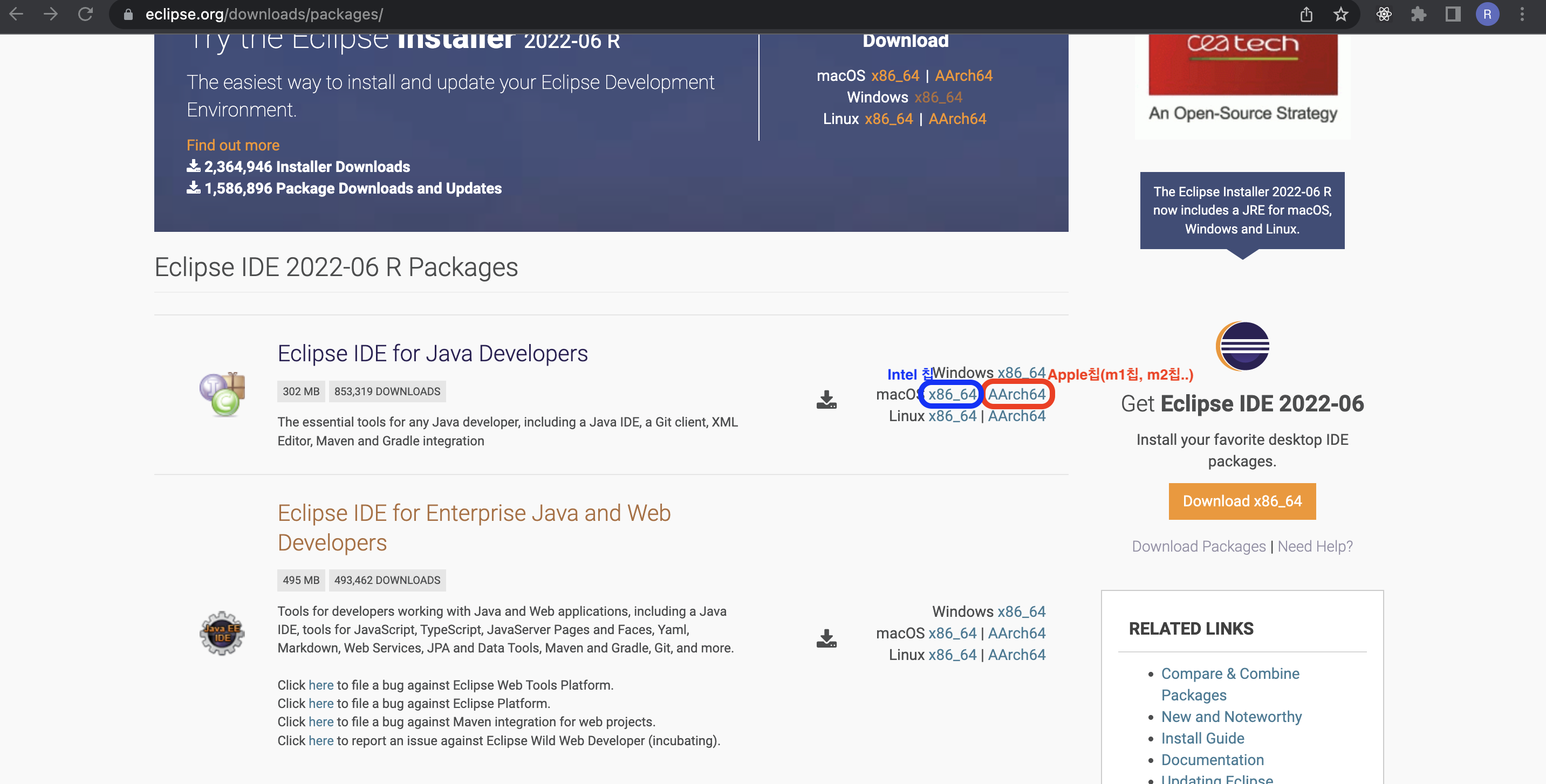The width and height of the screenshot is (1546, 784).
Task: Click the profile avatar R icon
Action: point(1487,14)
